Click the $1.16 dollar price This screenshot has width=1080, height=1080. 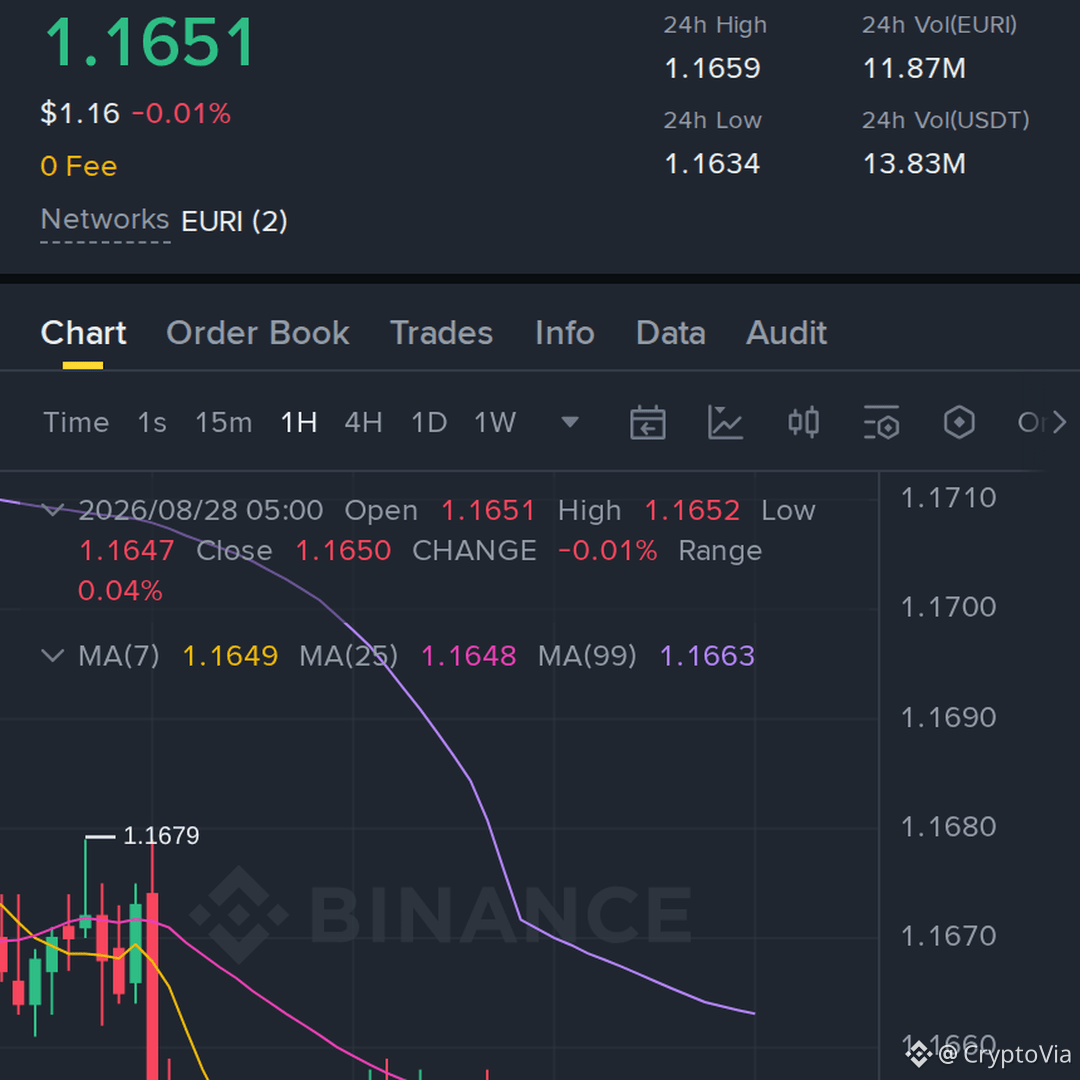[x=80, y=113]
